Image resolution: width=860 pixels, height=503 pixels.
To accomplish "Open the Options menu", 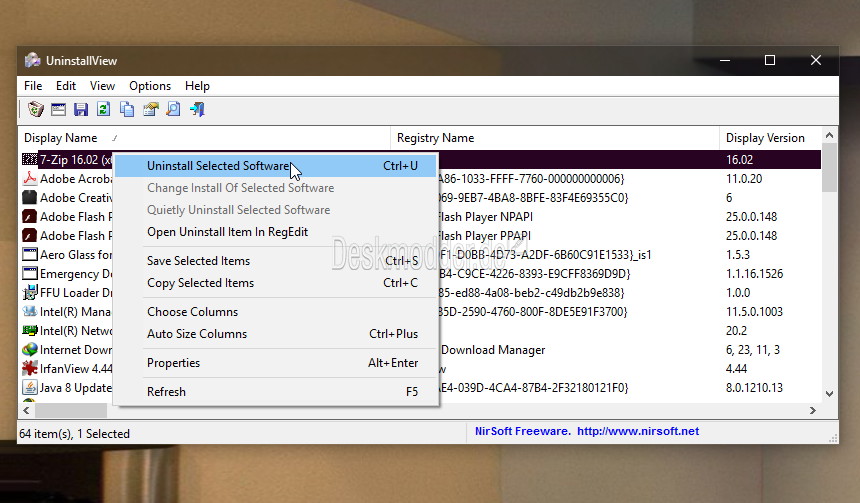I will 150,86.
